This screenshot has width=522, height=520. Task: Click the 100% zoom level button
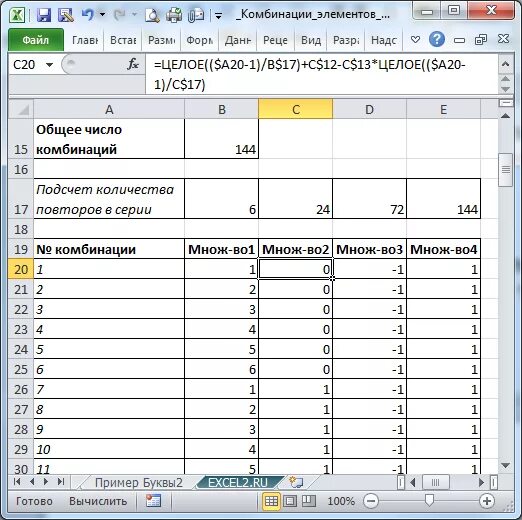point(341,501)
